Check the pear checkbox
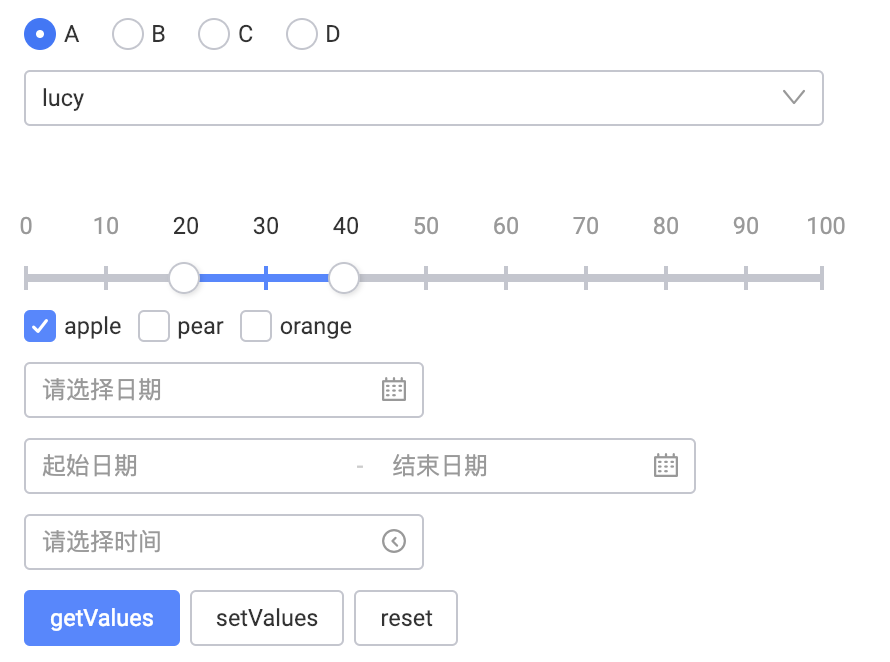 [x=154, y=326]
